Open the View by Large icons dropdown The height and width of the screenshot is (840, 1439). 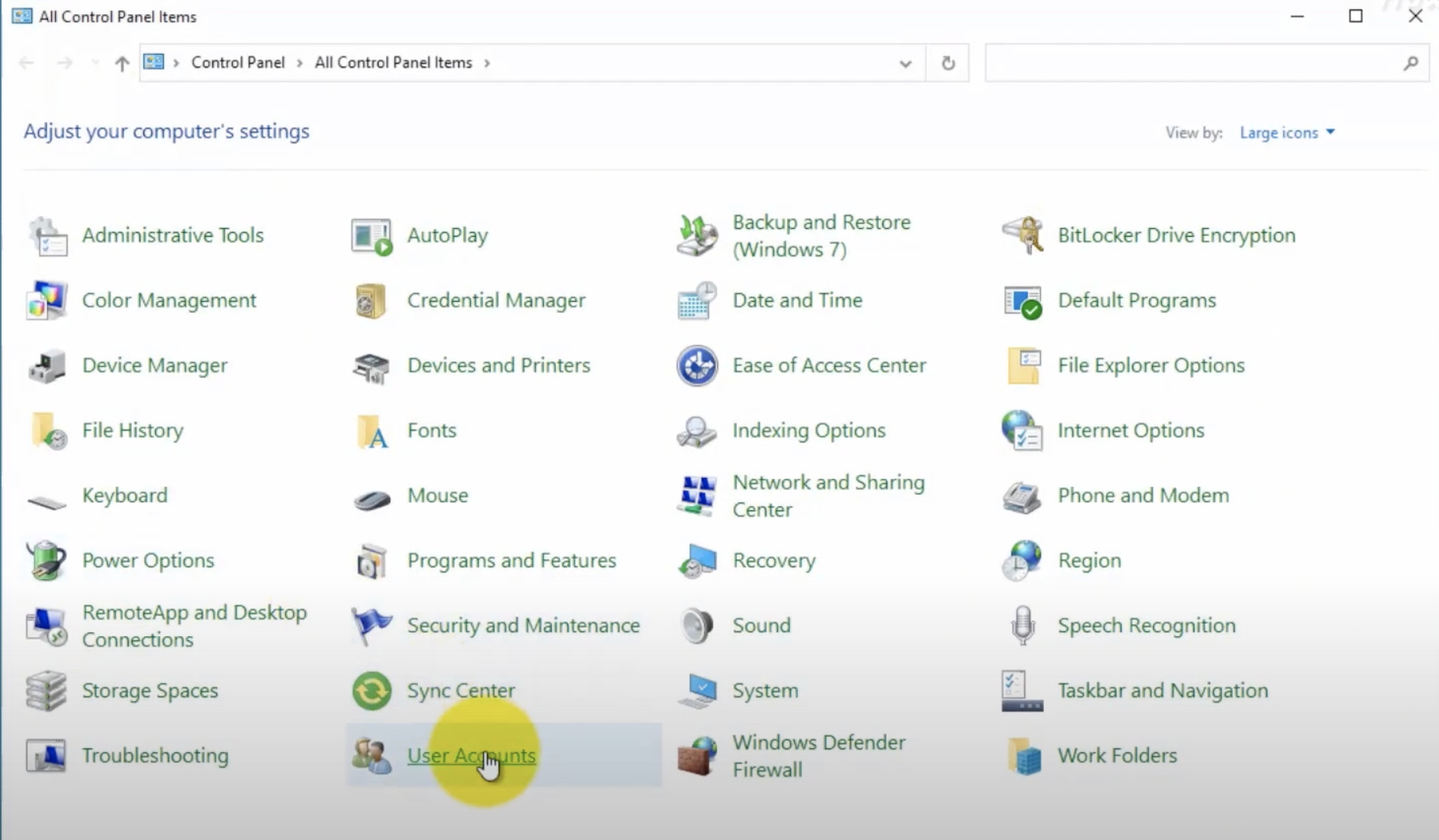[1287, 133]
